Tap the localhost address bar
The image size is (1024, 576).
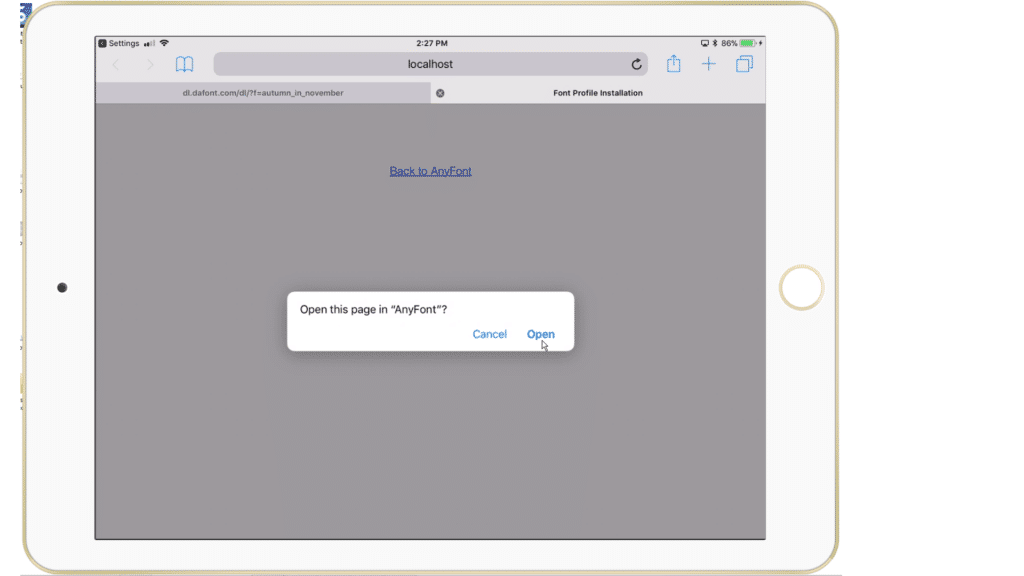pos(430,64)
